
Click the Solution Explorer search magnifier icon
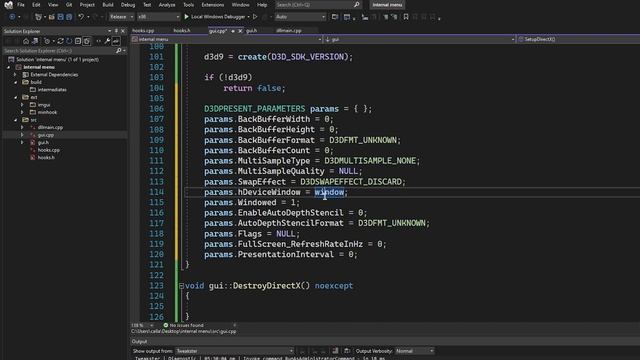[x=118, y=51]
